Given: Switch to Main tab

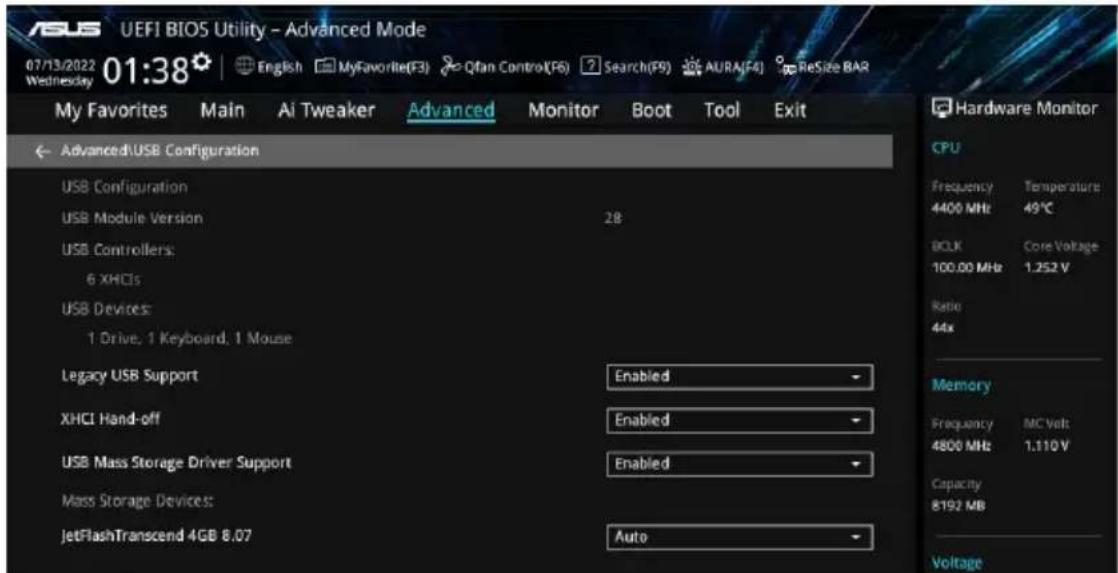Looking at the screenshot, I should 222,110.
